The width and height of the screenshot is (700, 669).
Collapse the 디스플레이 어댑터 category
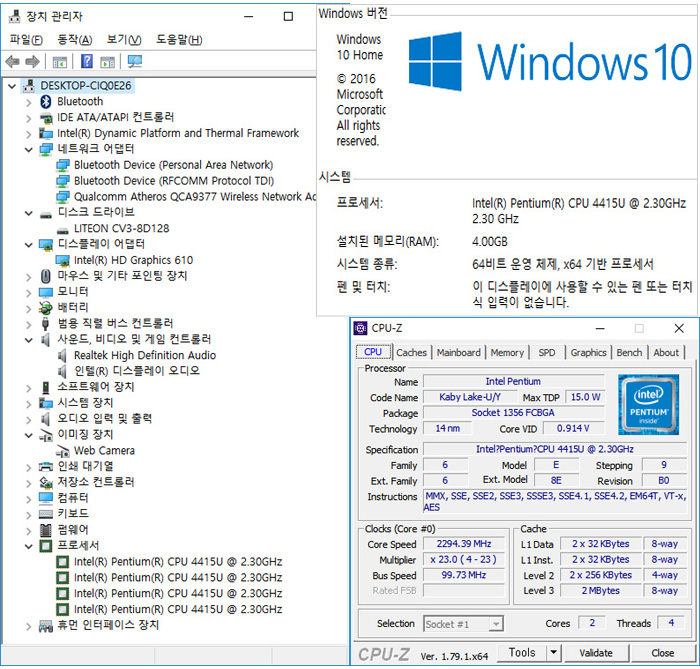pos(29,245)
